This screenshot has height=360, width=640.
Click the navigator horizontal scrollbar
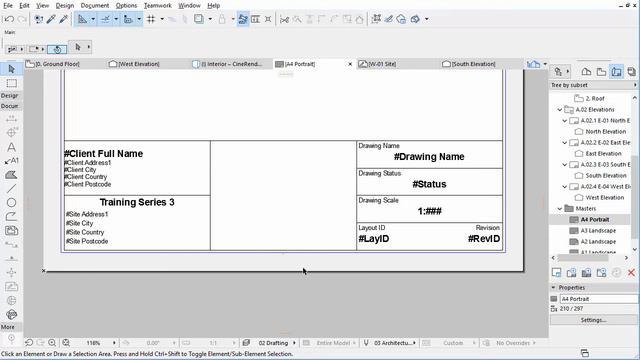click(x=583, y=258)
